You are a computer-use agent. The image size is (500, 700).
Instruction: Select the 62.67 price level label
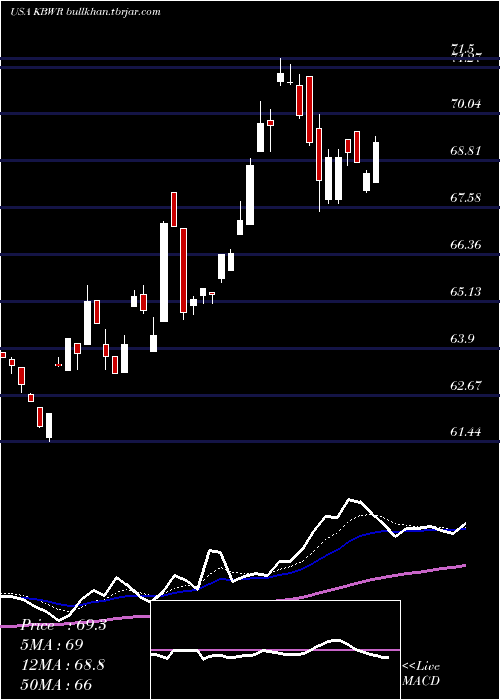click(466, 385)
